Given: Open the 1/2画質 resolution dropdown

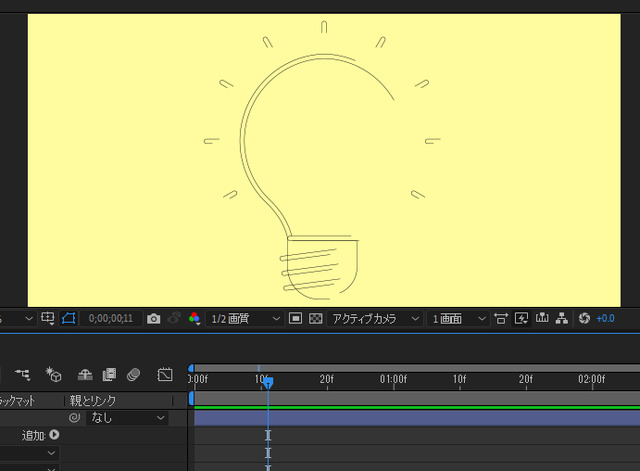Looking at the screenshot, I should click(244, 318).
